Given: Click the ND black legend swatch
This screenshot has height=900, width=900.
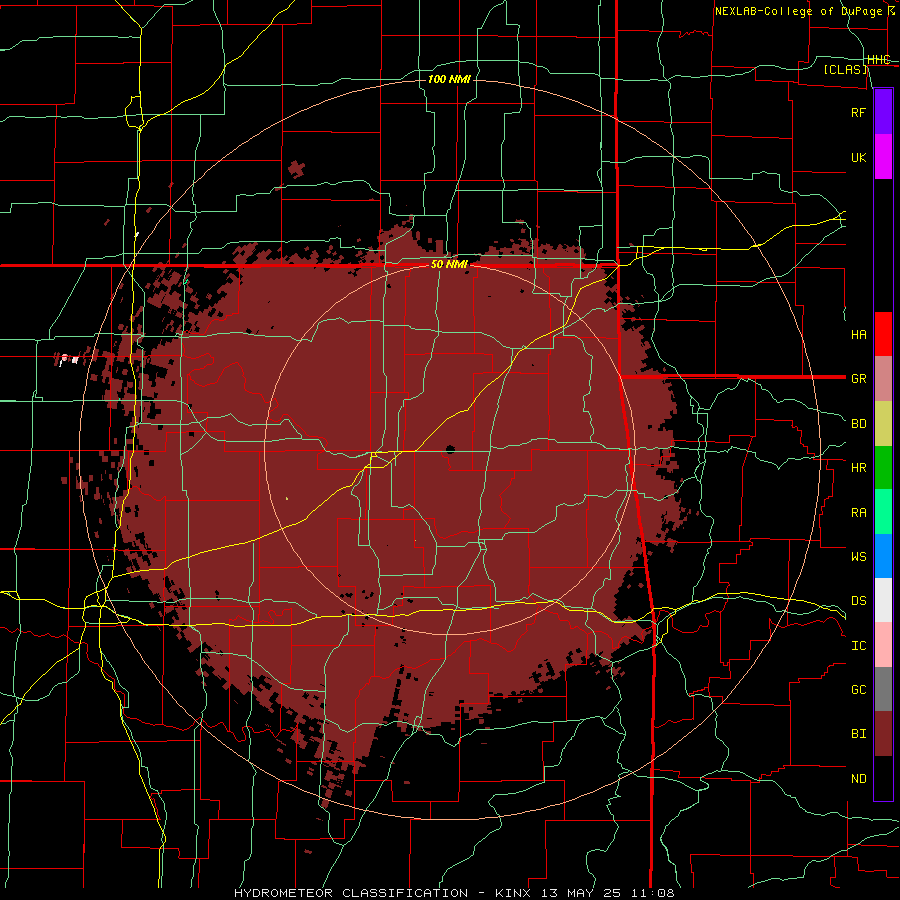Looking at the screenshot, I should 883,778.
